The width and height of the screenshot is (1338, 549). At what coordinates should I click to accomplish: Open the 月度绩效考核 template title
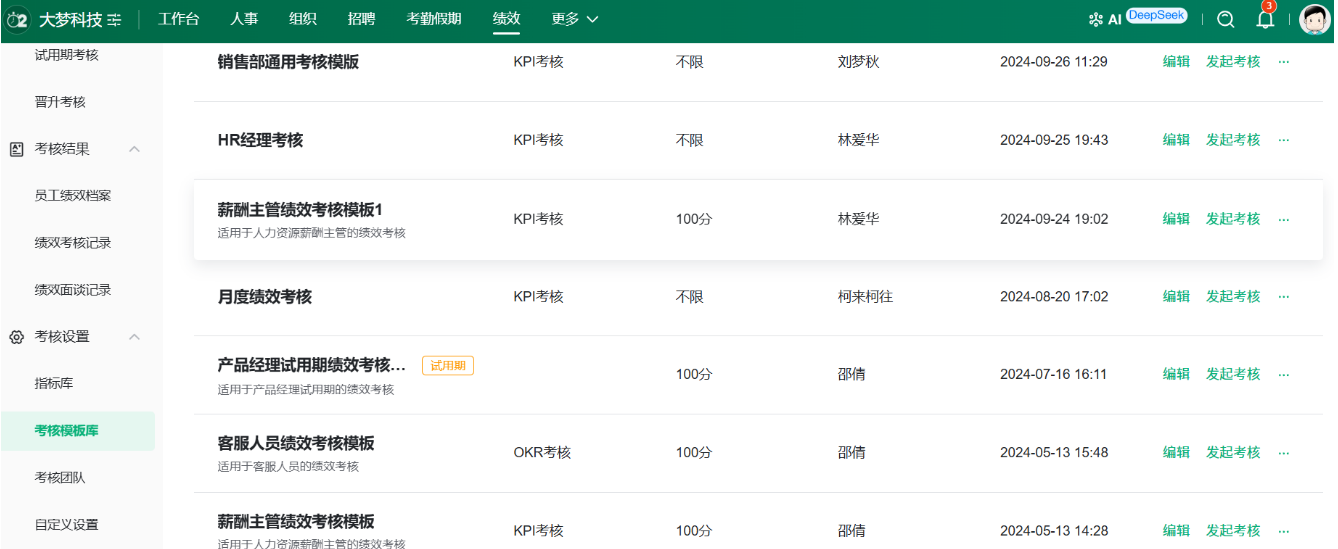pos(265,297)
